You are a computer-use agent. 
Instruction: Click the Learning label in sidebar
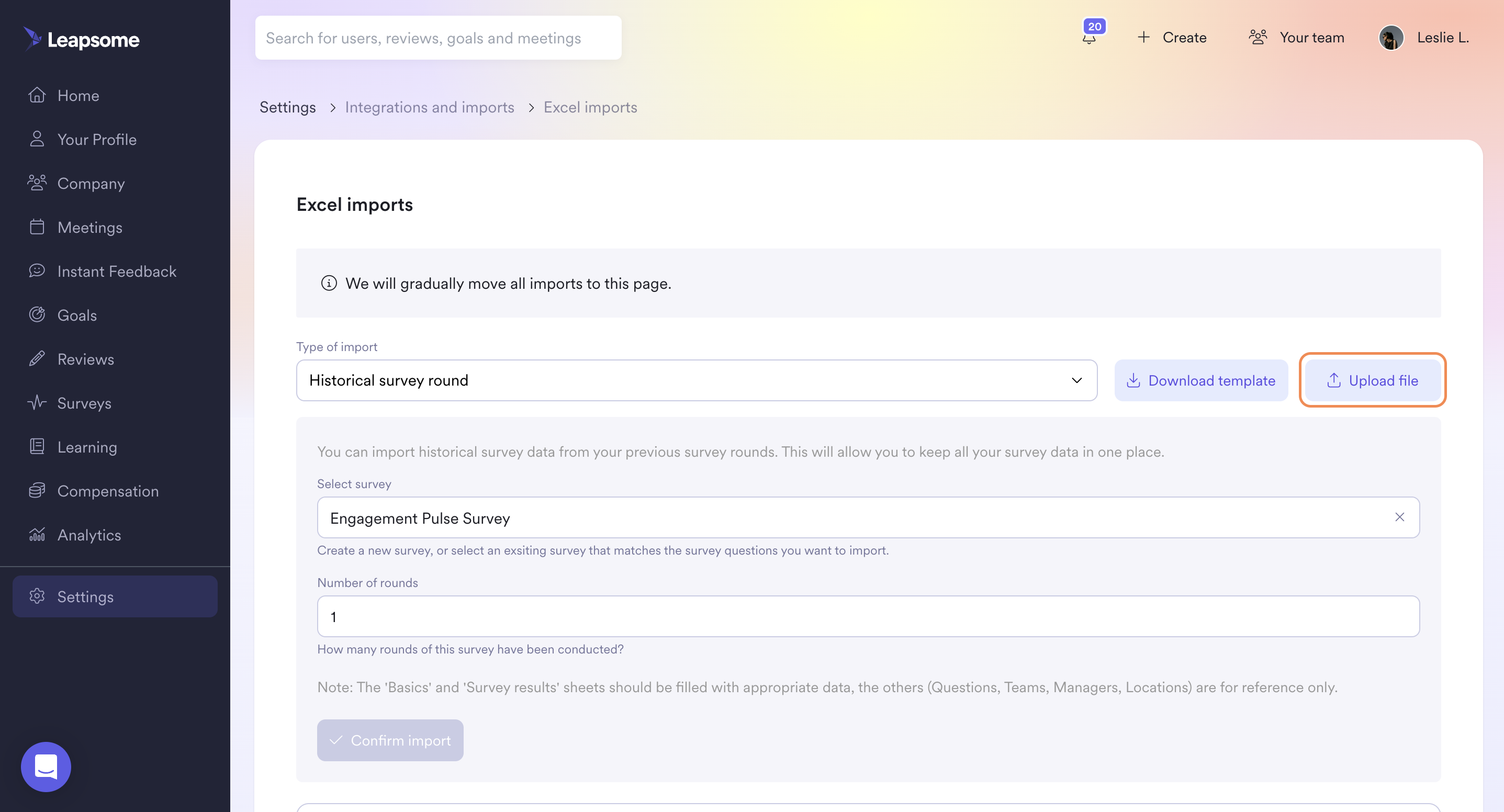pos(87,447)
